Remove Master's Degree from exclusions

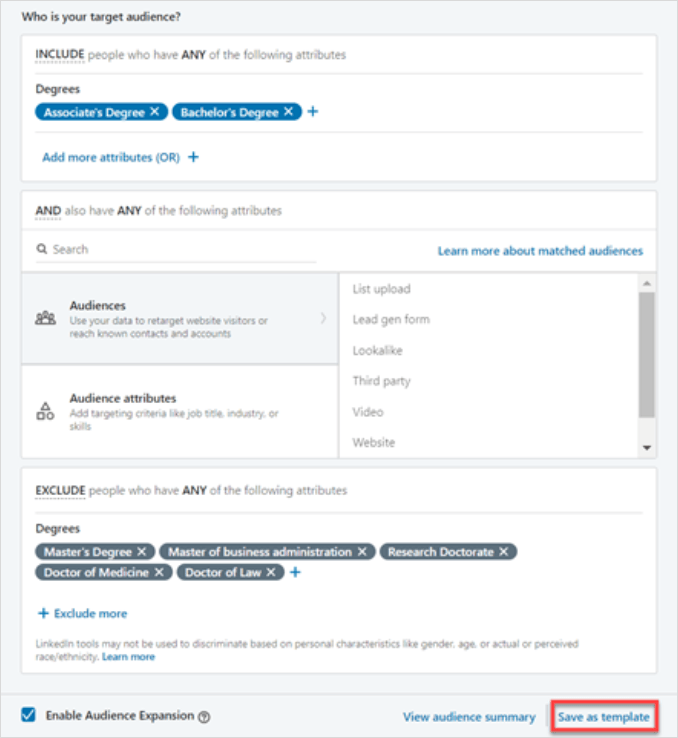142,552
